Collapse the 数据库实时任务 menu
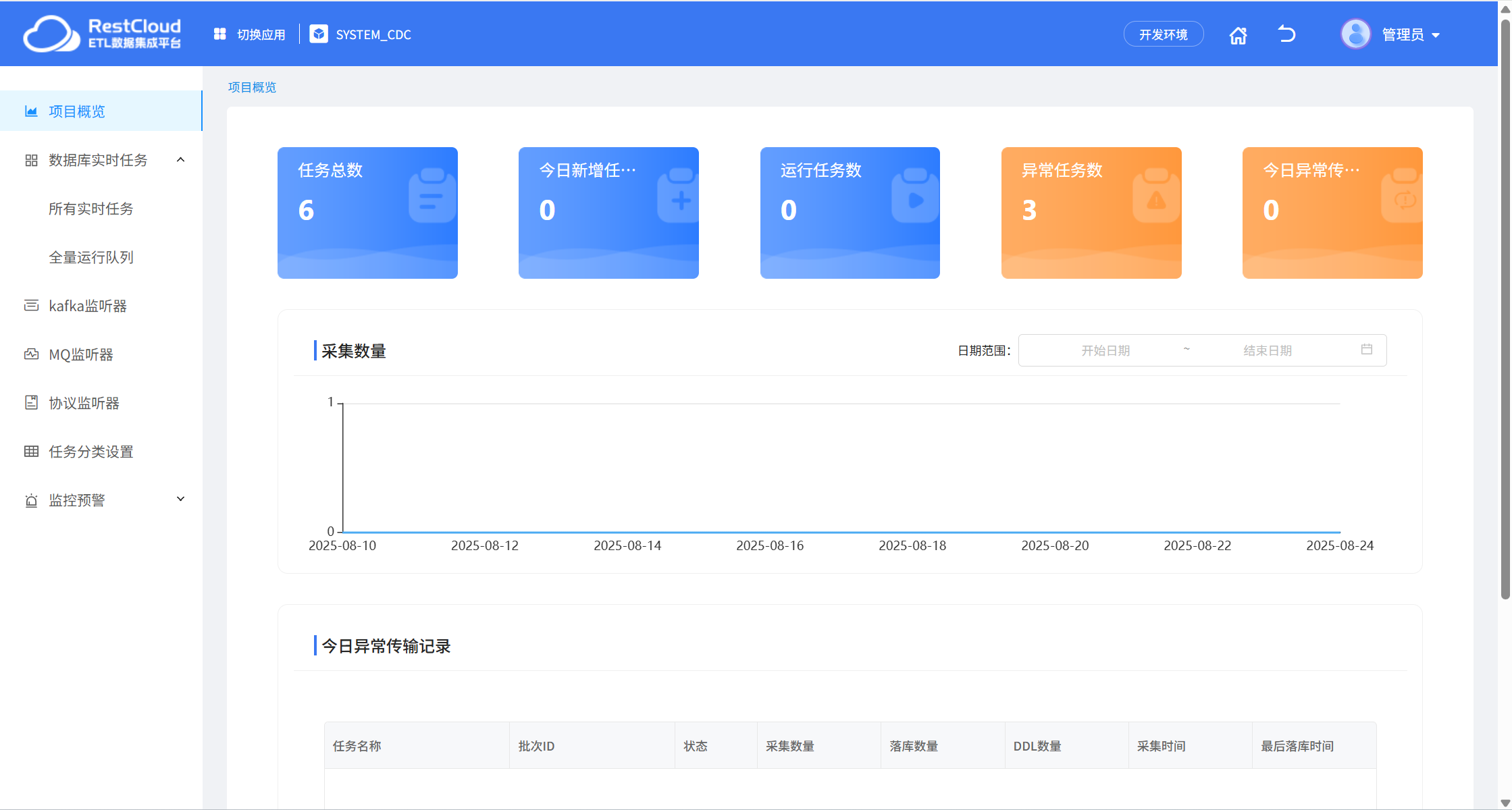 click(x=180, y=160)
